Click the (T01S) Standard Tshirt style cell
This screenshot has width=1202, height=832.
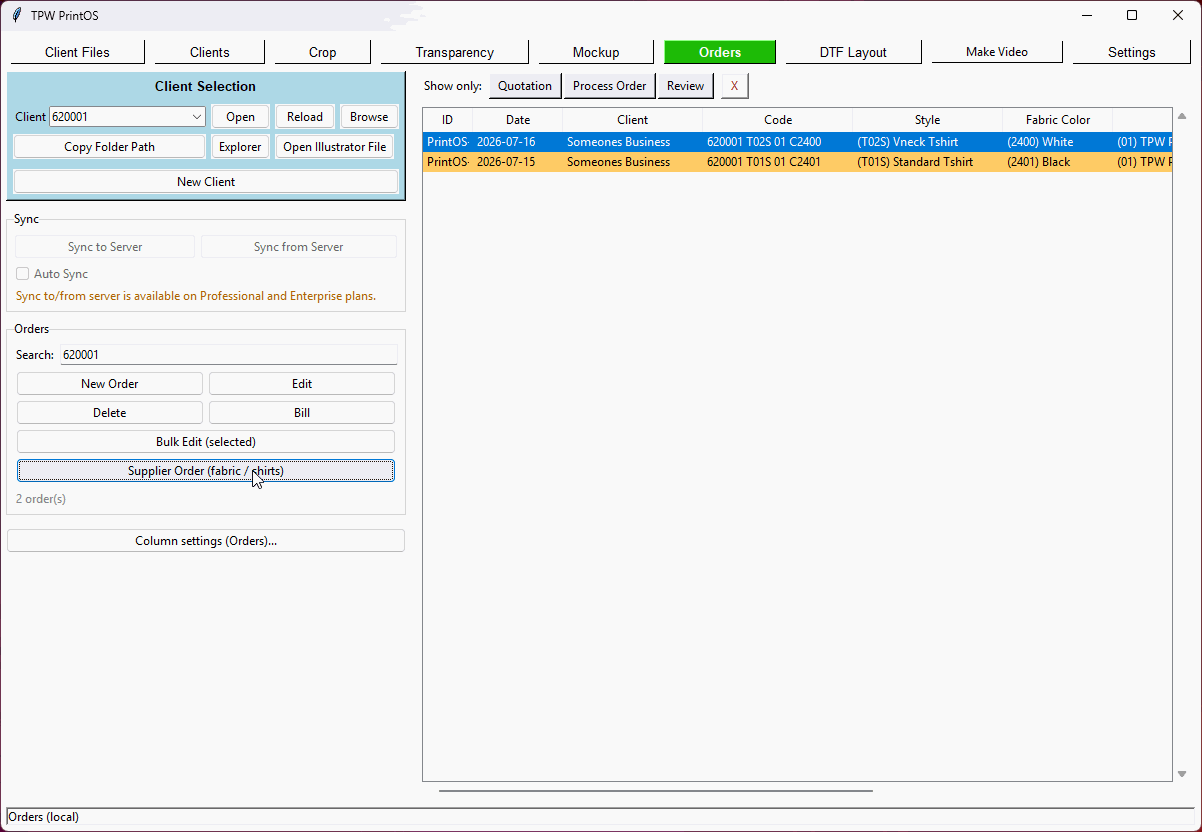pos(915,162)
